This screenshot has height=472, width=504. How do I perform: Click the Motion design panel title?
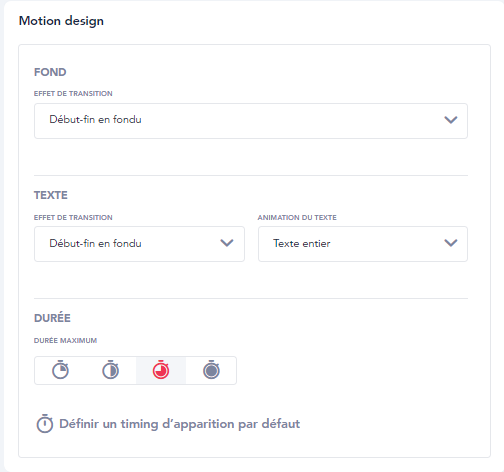tap(61, 21)
